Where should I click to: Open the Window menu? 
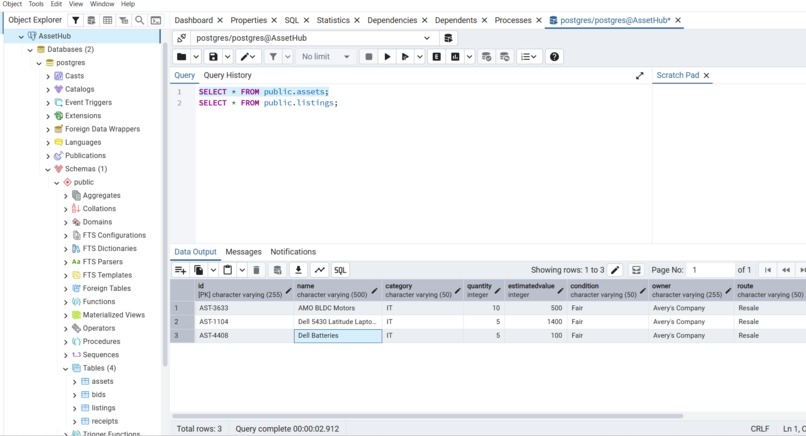[102, 4]
